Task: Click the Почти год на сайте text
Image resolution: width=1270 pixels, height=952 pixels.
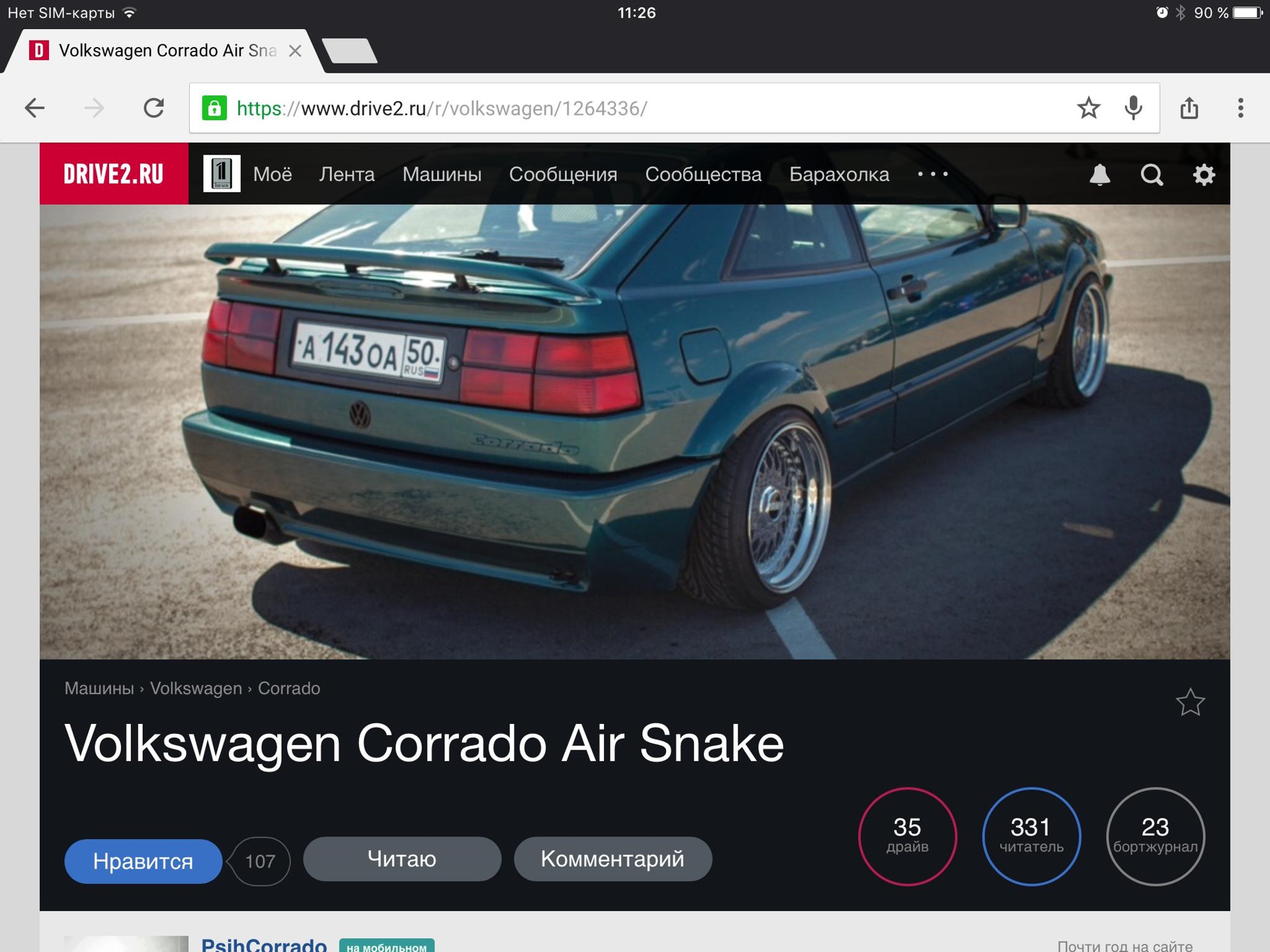Action: (x=1124, y=946)
